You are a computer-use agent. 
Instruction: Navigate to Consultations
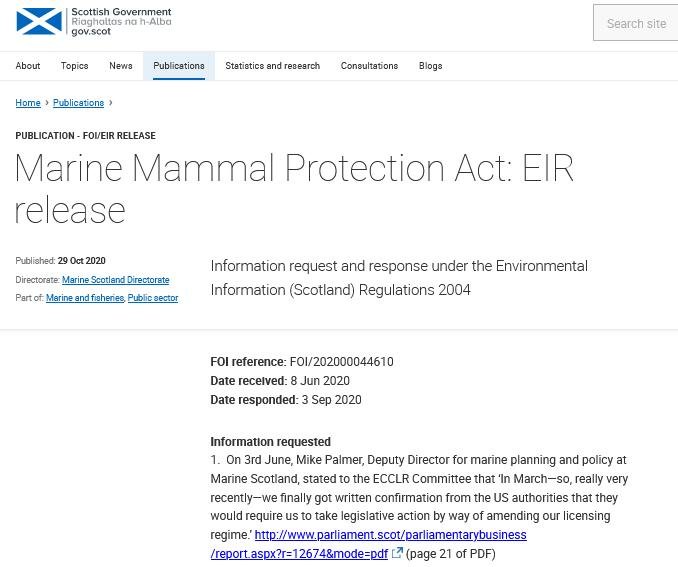point(369,66)
